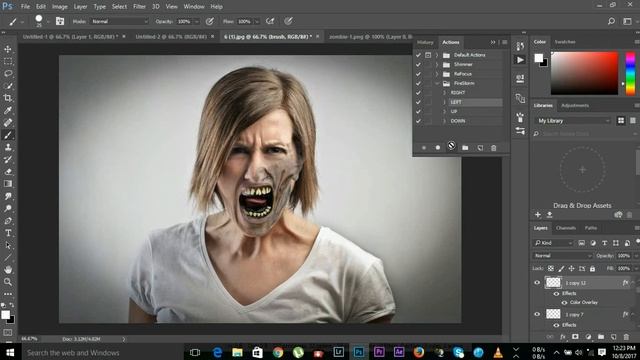Click the Windows Start button
Viewport: 640px width, 360px height.
click(10, 352)
